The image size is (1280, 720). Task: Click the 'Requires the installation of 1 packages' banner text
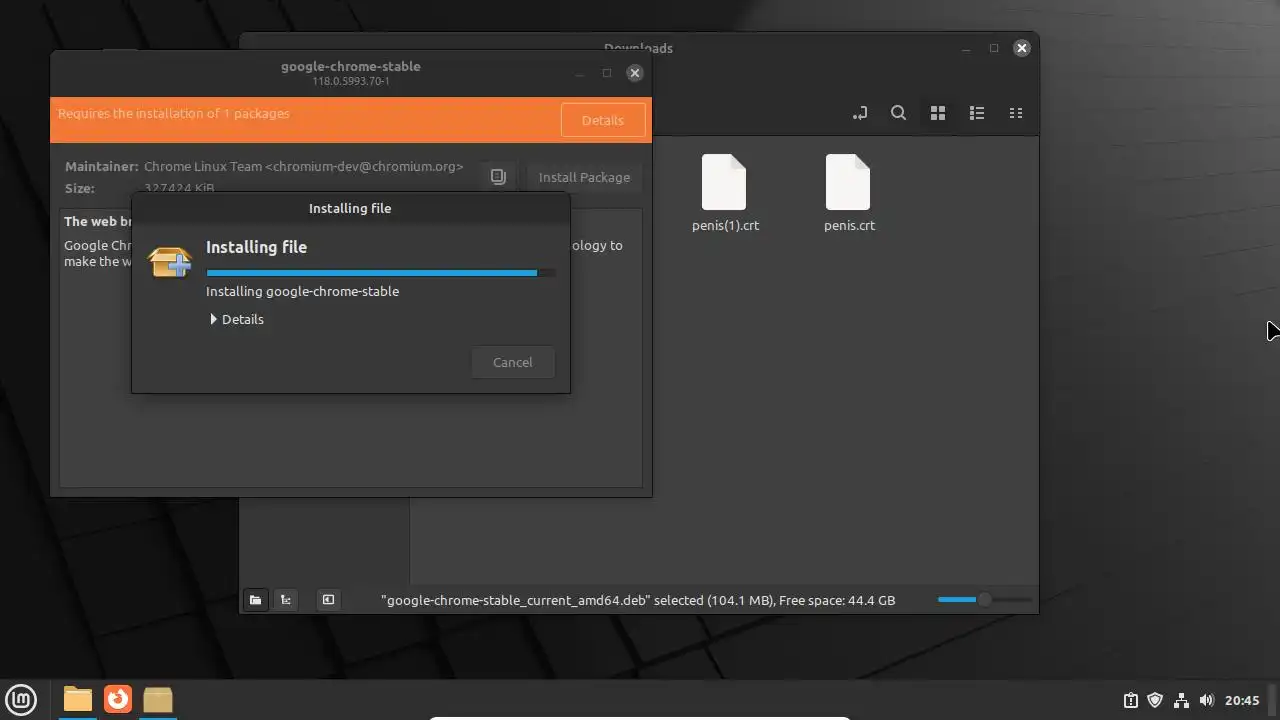(x=174, y=113)
